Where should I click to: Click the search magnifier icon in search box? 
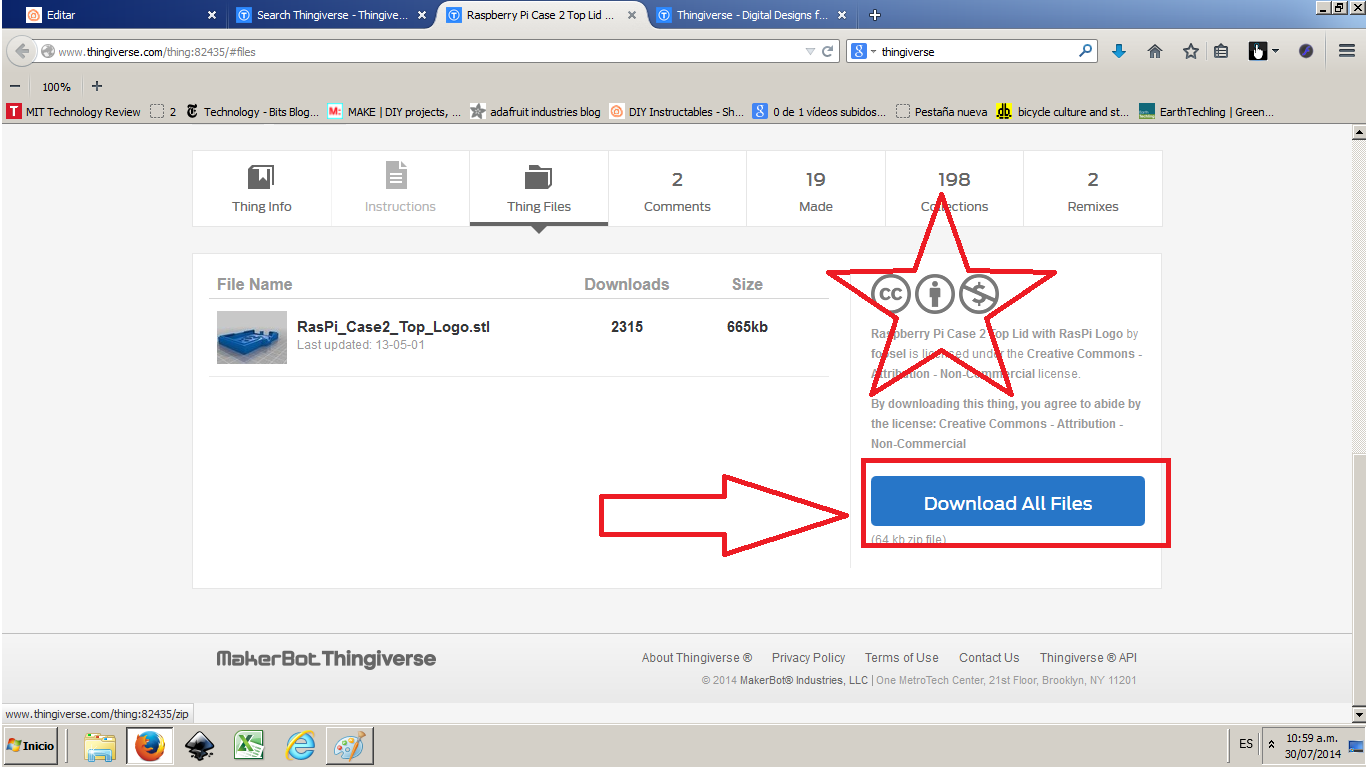click(1086, 51)
